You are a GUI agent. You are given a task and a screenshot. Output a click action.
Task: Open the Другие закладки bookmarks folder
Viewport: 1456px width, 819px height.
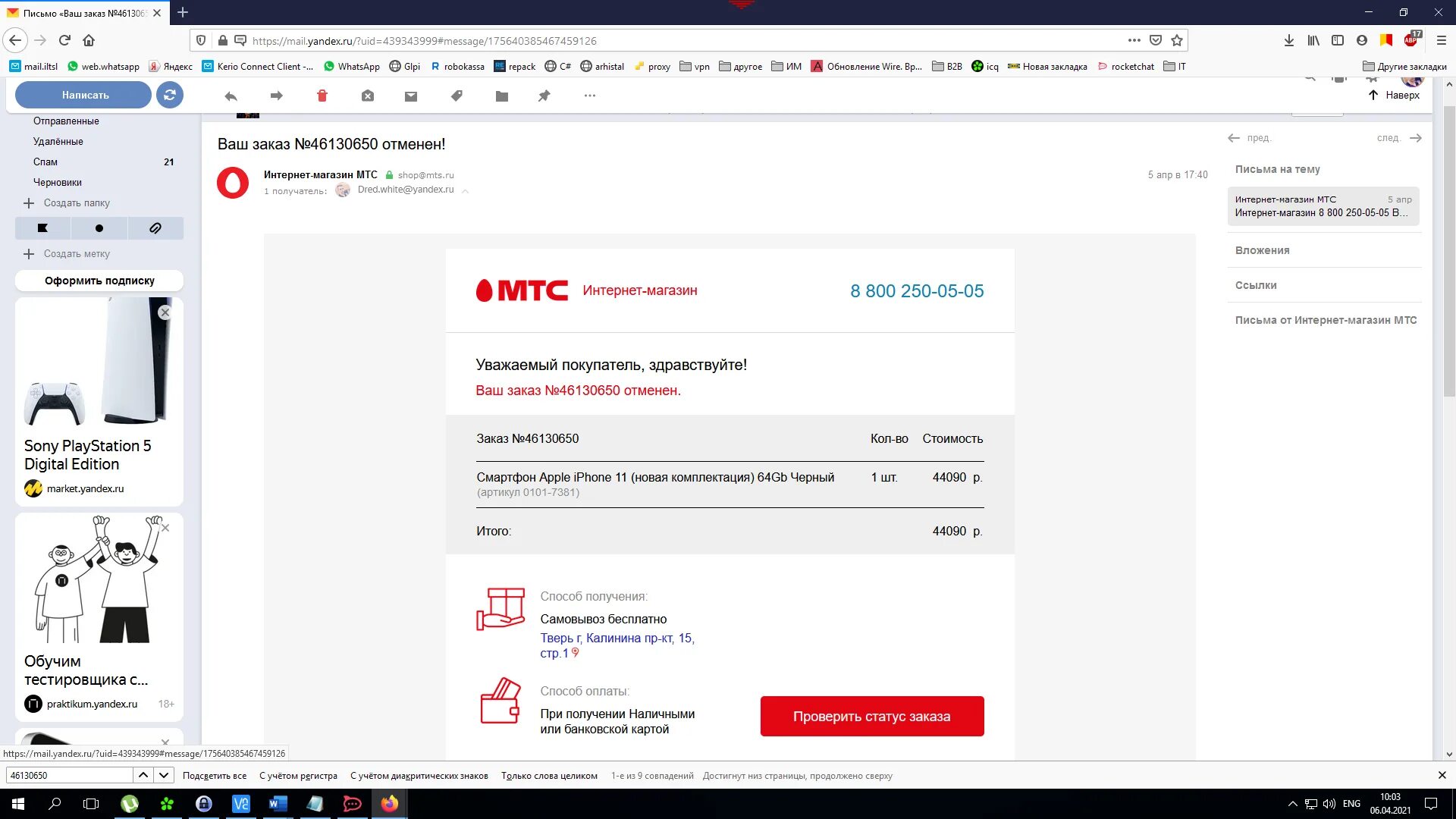pos(1404,66)
